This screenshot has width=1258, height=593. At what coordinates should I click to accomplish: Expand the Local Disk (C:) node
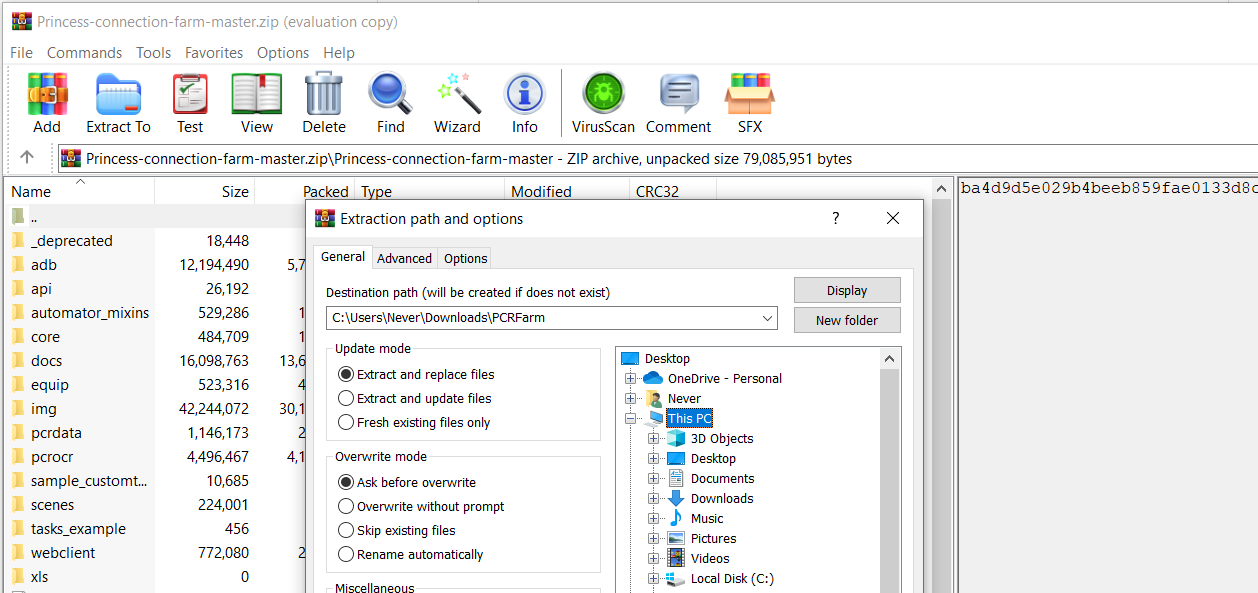[653, 578]
